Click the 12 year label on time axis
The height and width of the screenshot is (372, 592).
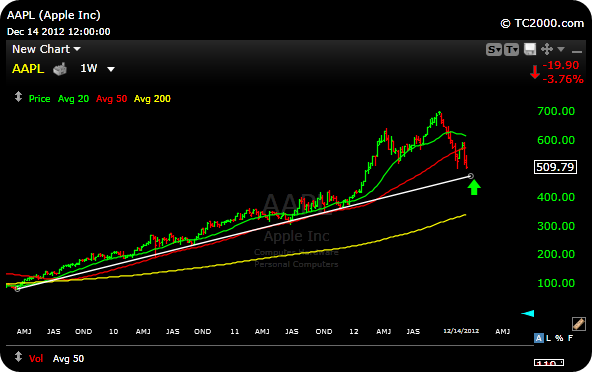pyautogui.click(x=354, y=332)
